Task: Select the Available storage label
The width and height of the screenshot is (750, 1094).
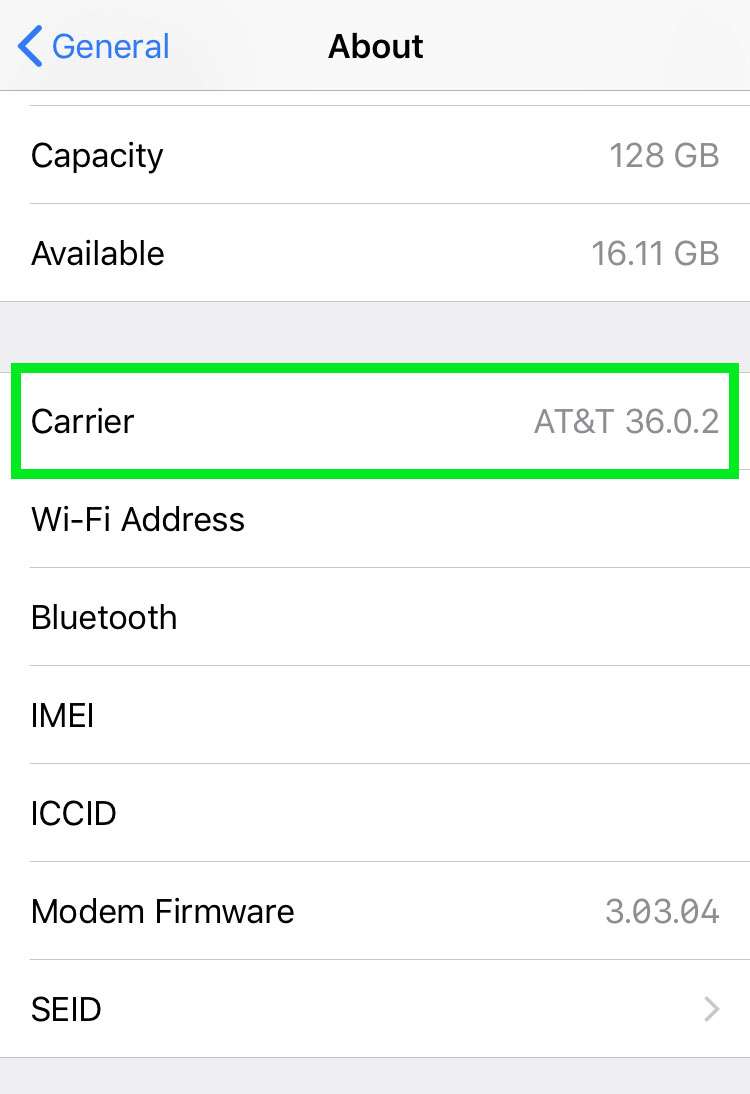Action: pos(98,253)
